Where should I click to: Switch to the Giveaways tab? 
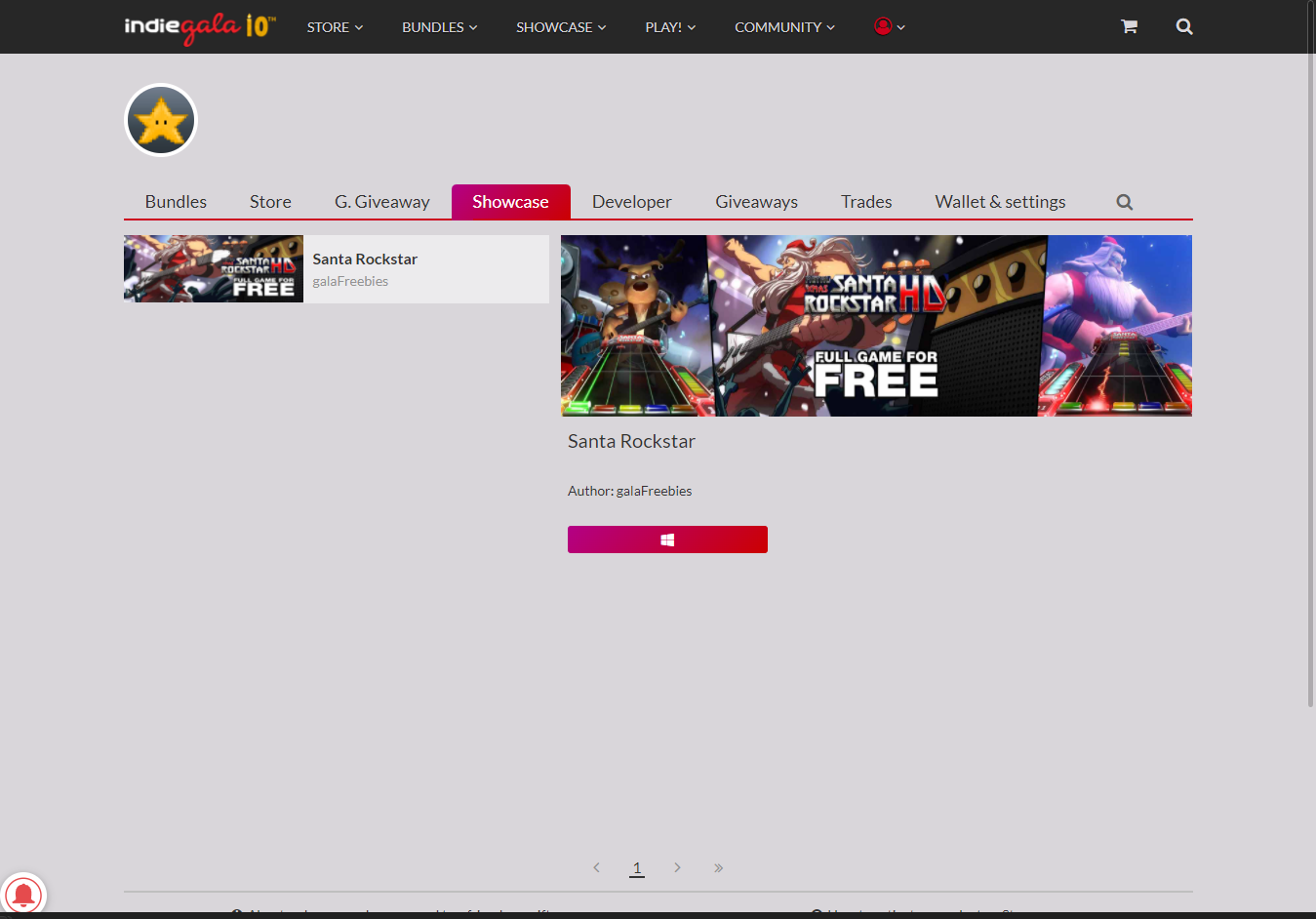tap(756, 202)
